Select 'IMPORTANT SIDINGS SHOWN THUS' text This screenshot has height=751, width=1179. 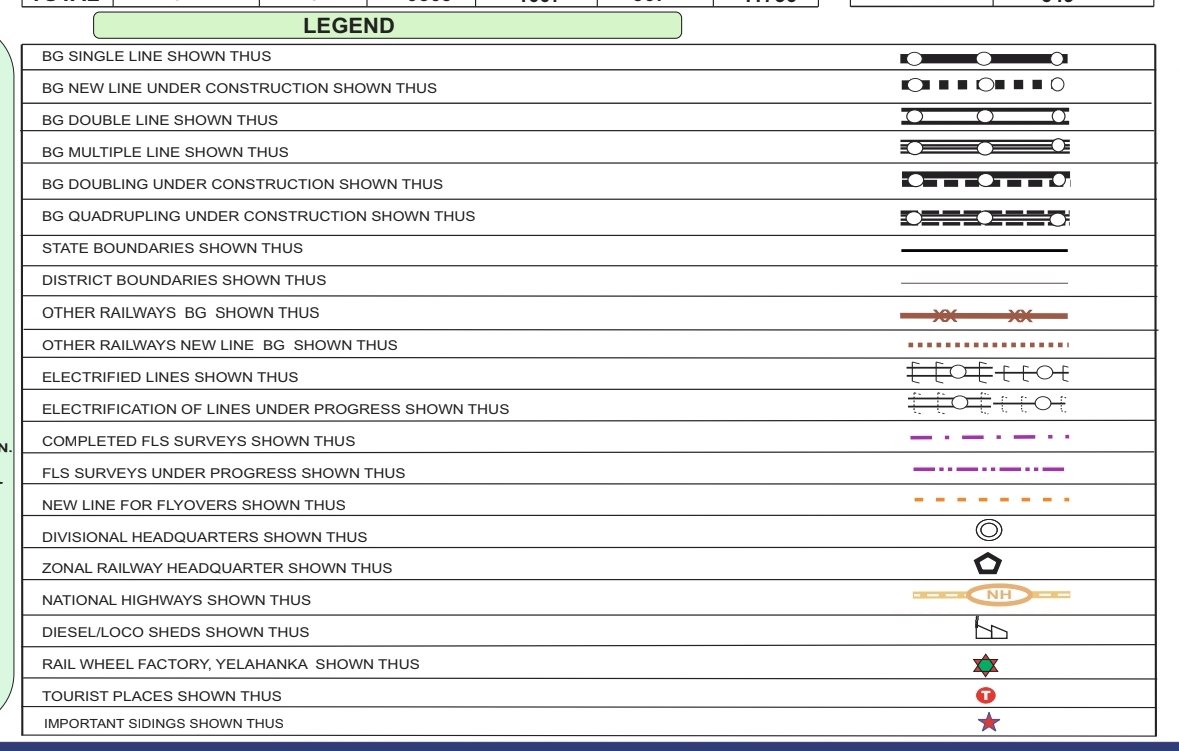point(164,724)
